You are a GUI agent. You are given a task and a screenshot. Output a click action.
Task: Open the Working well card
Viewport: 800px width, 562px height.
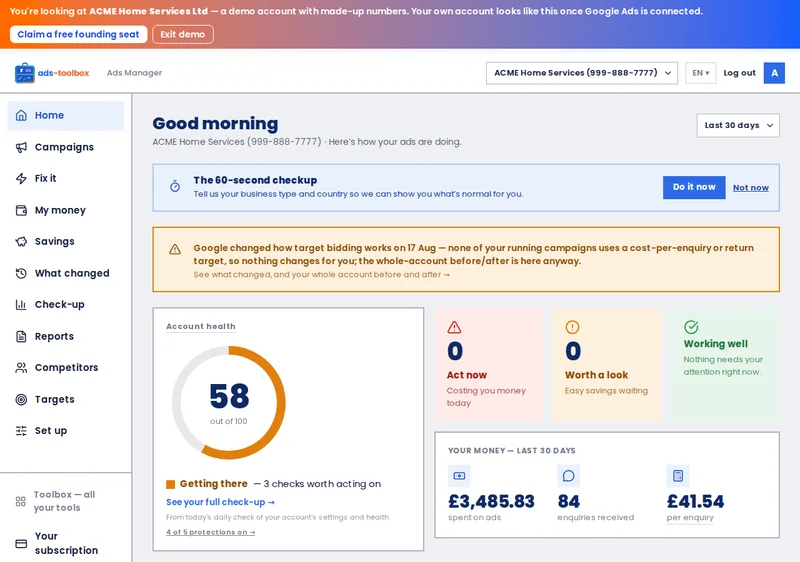pos(726,364)
